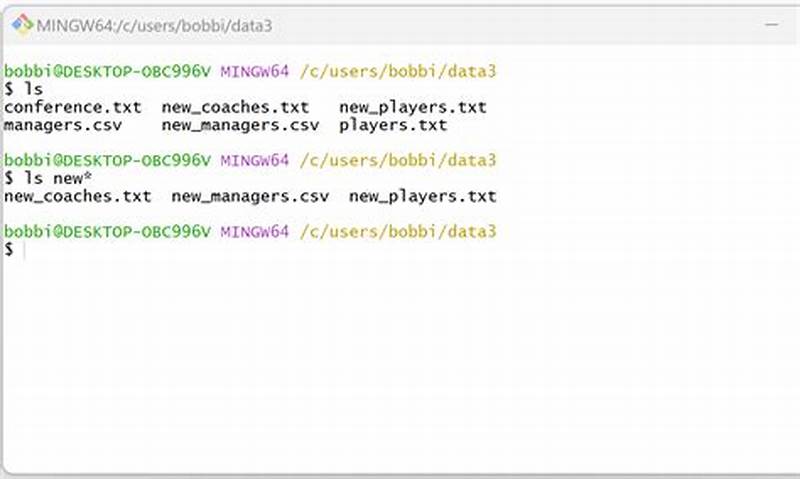Click new_coaches.txt in the first ls listing
Image resolution: width=800 pixels, height=479 pixels.
[x=235, y=107]
